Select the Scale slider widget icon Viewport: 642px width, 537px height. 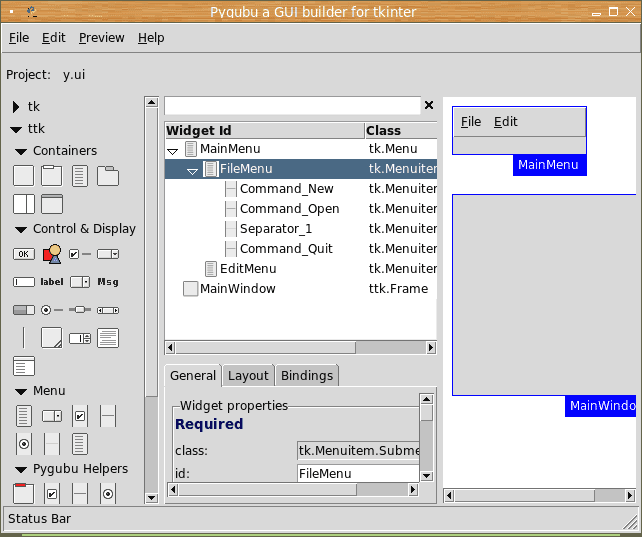coord(80,310)
